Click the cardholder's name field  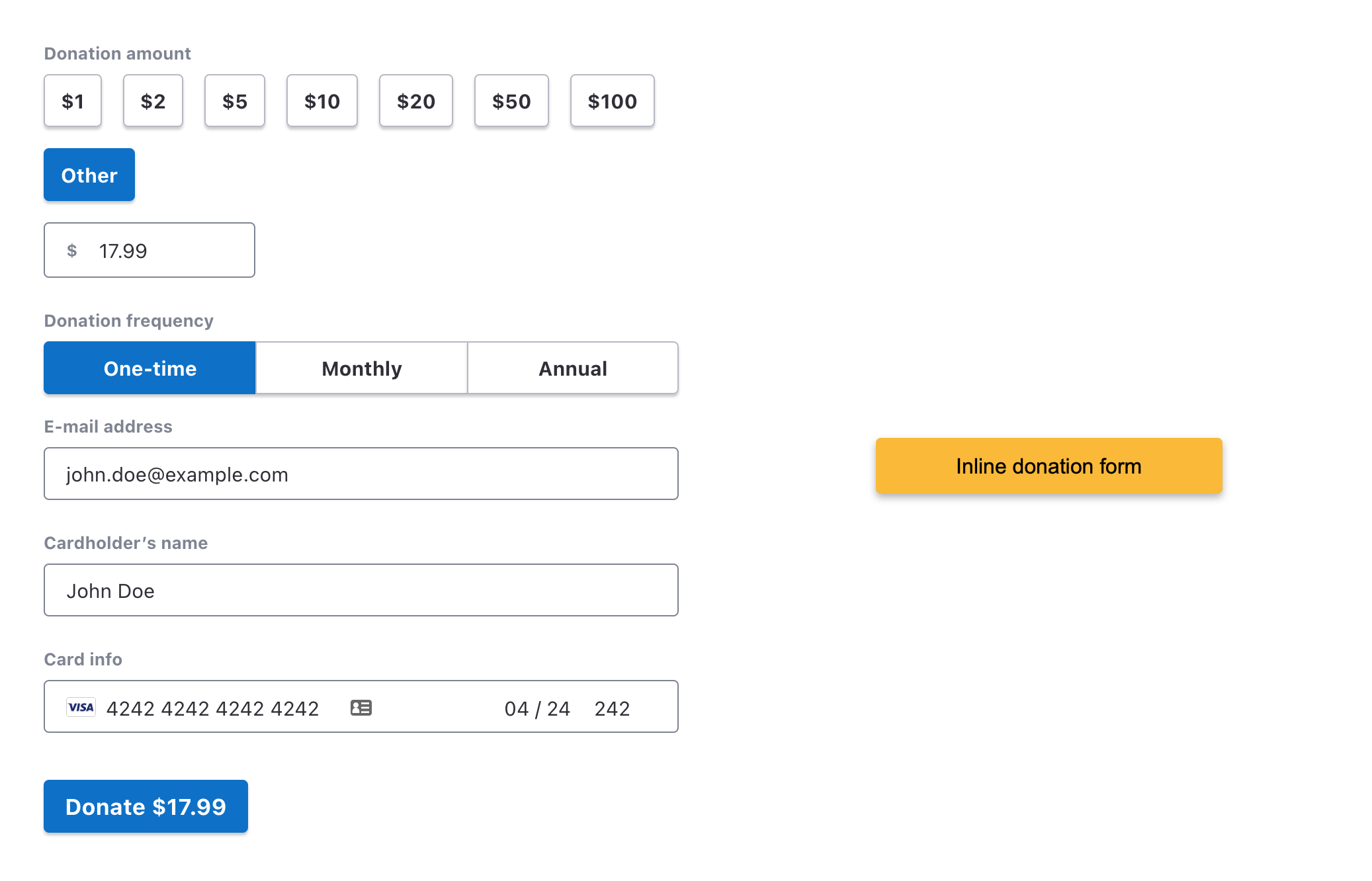361,591
